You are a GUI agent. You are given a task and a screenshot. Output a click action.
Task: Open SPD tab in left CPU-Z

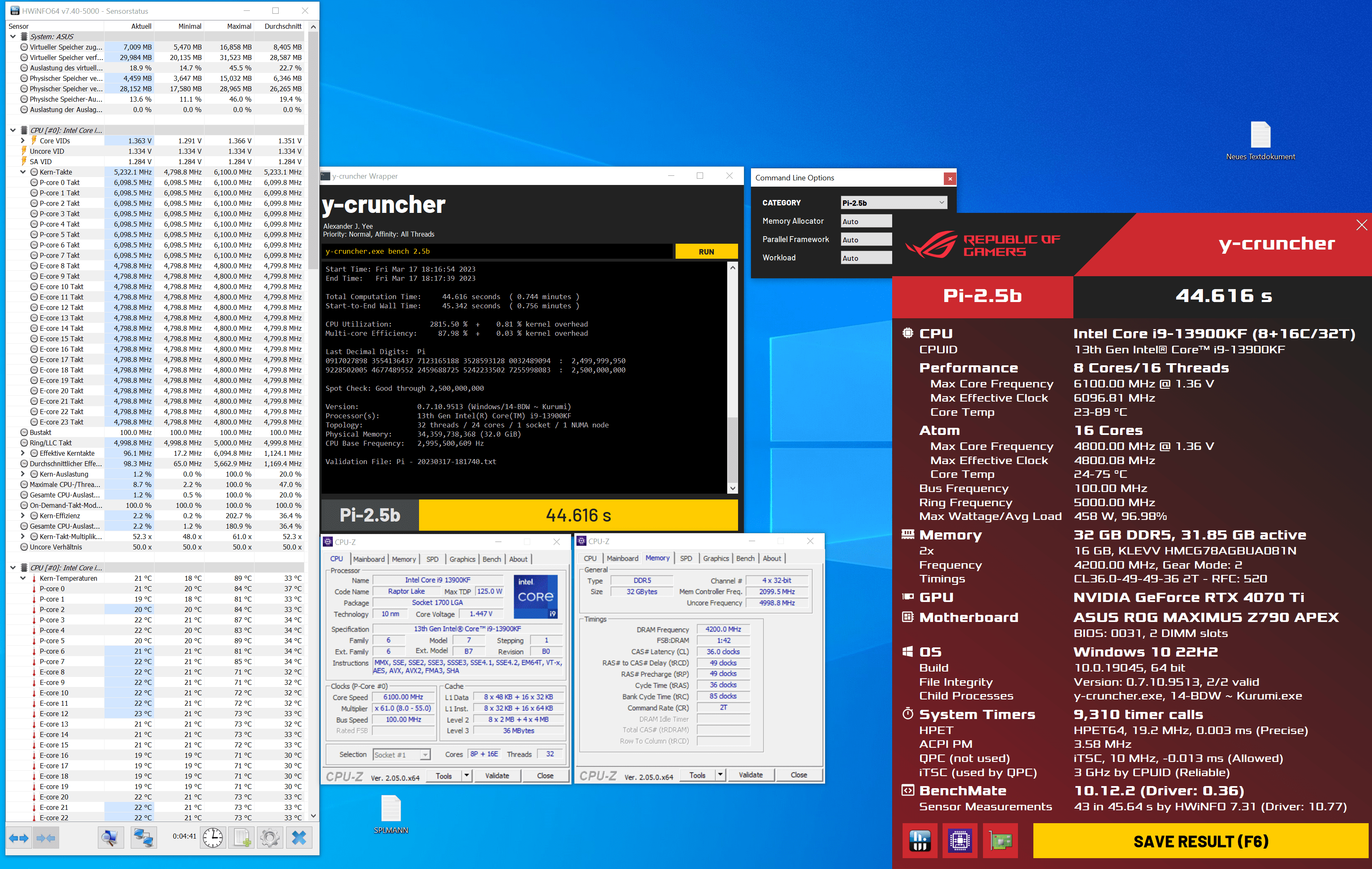[x=432, y=559]
